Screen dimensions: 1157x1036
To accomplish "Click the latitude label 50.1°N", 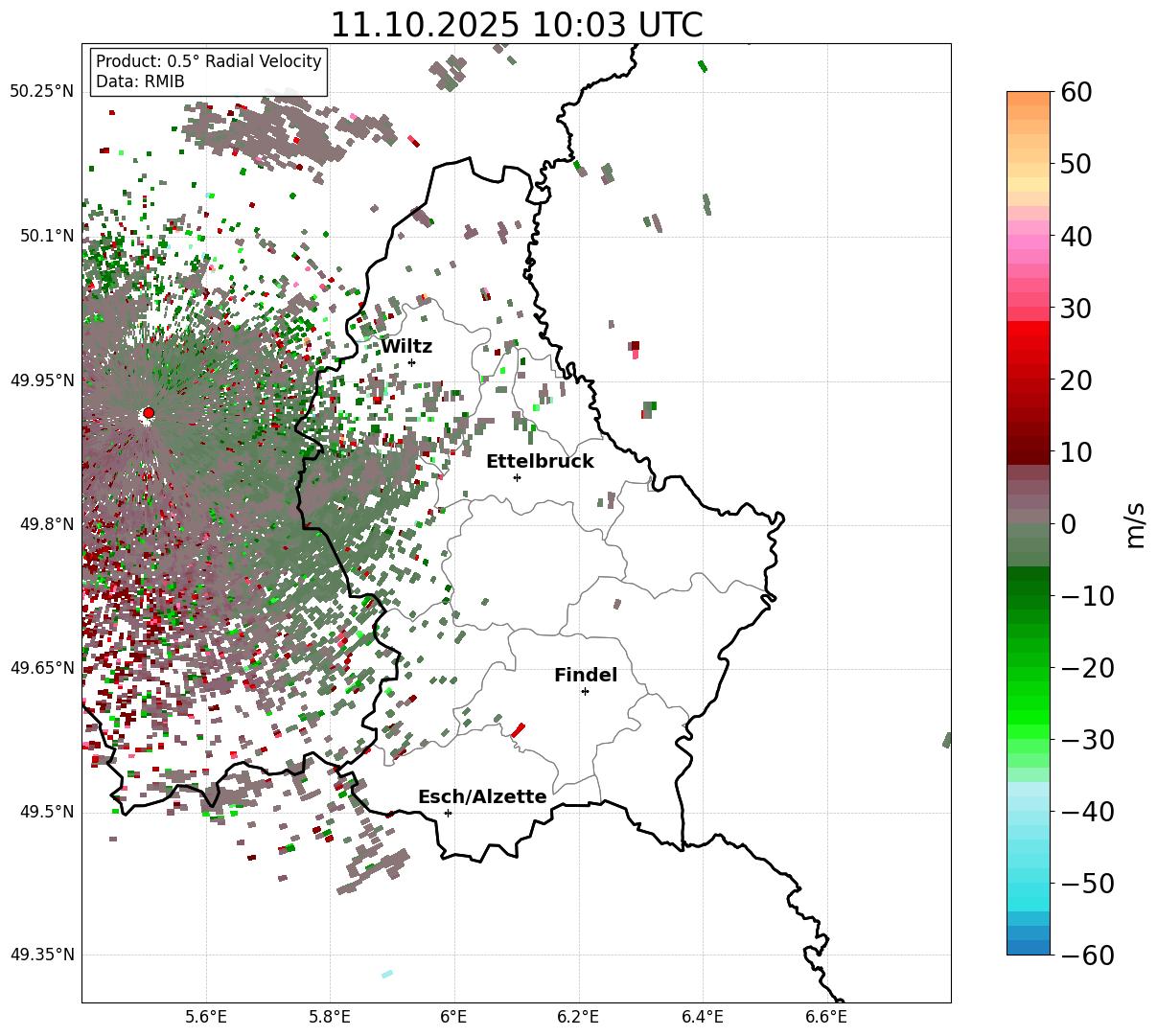I will (46, 236).
